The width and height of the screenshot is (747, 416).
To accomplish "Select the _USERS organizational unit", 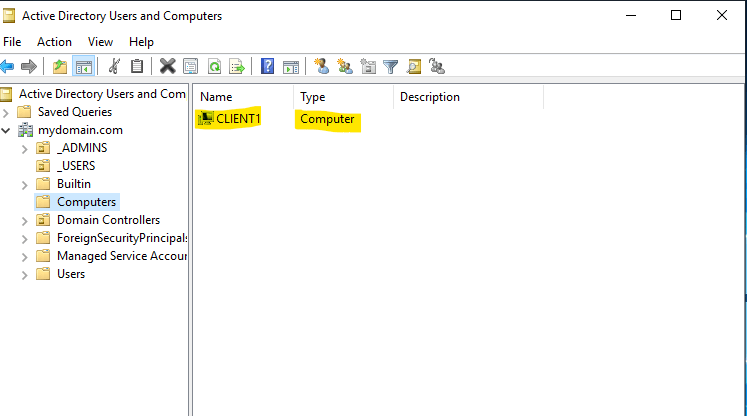I will click(76, 166).
